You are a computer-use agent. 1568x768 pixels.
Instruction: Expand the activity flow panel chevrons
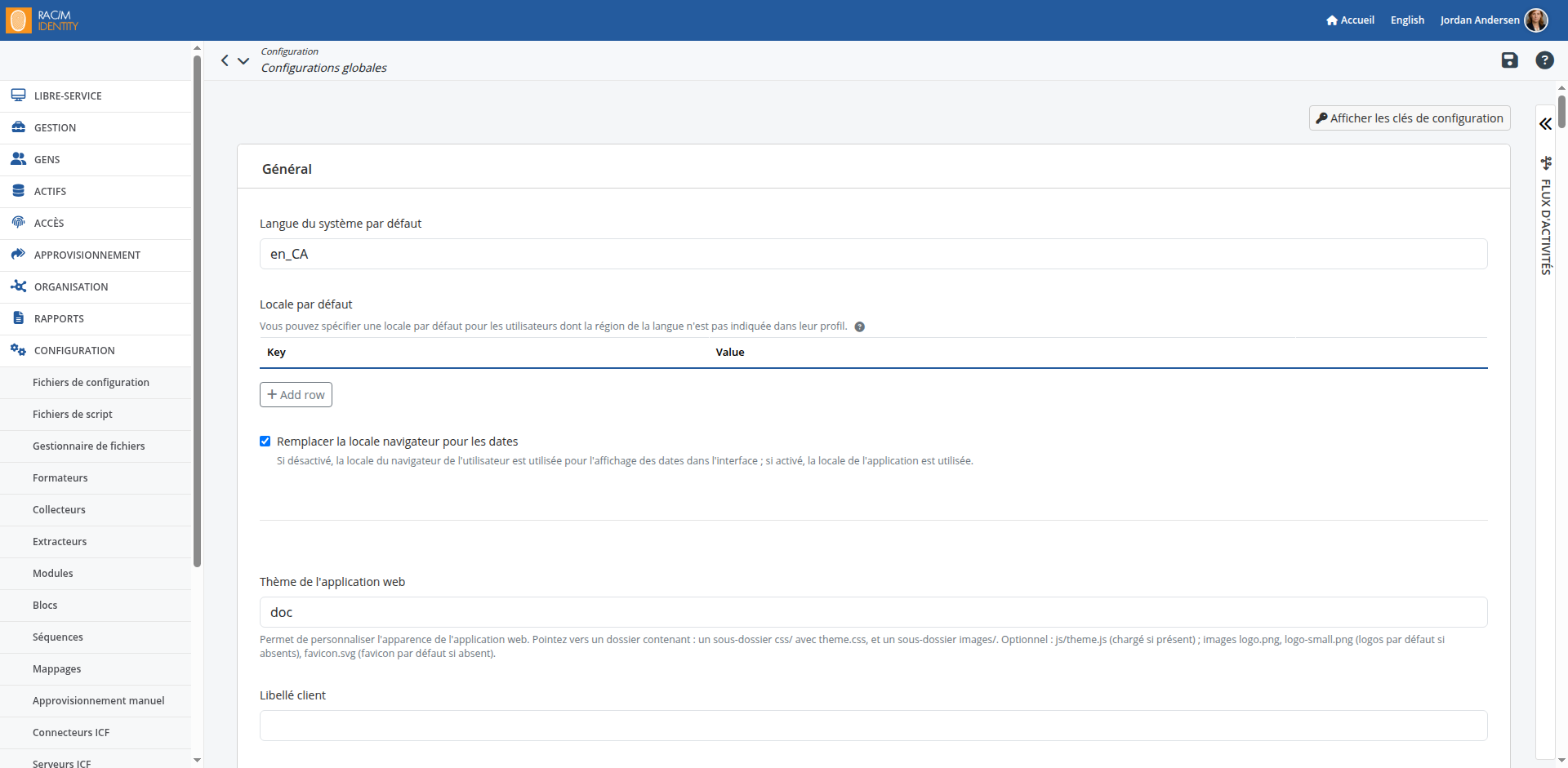pos(1545,124)
